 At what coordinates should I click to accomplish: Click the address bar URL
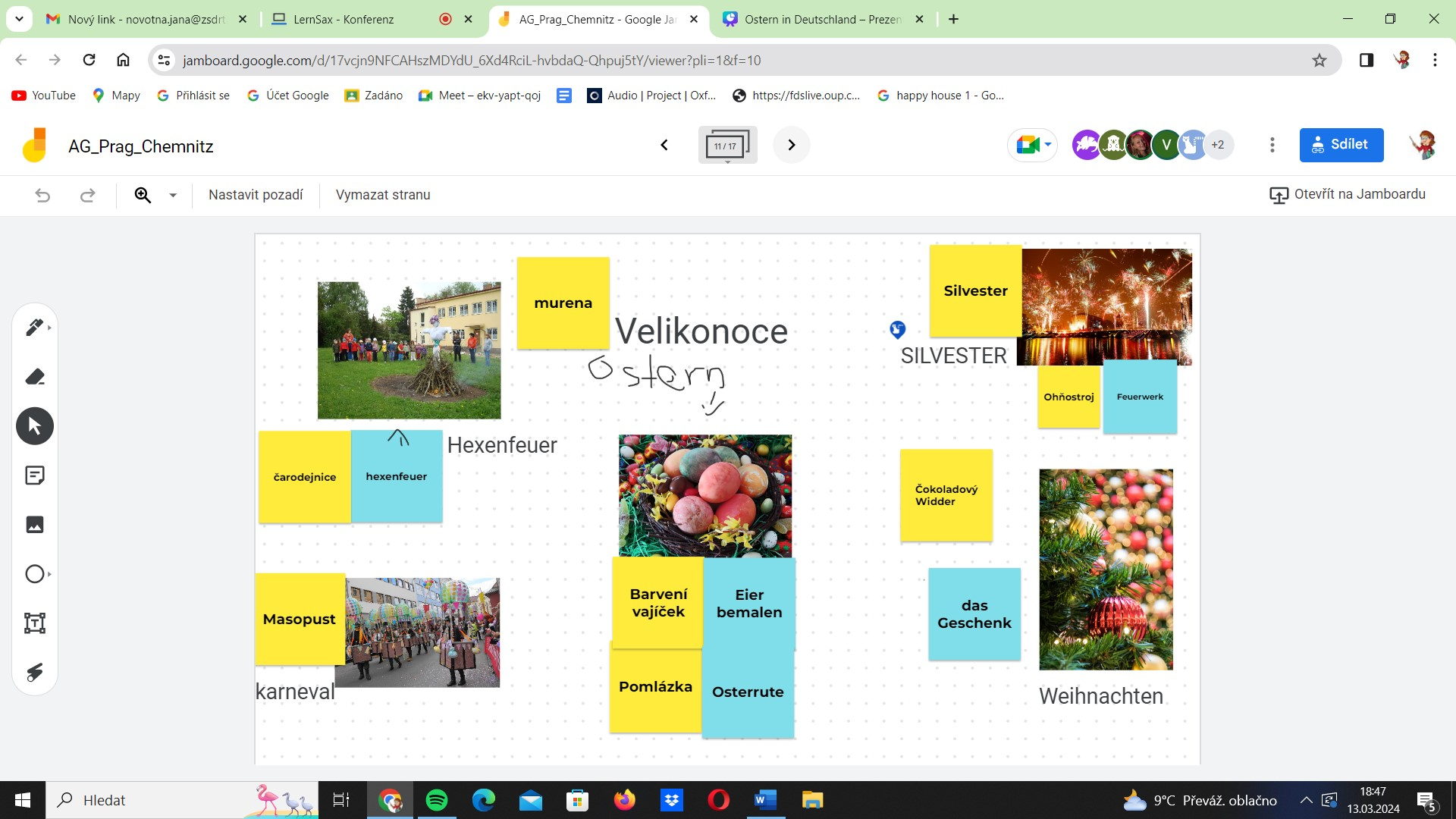point(472,60)
